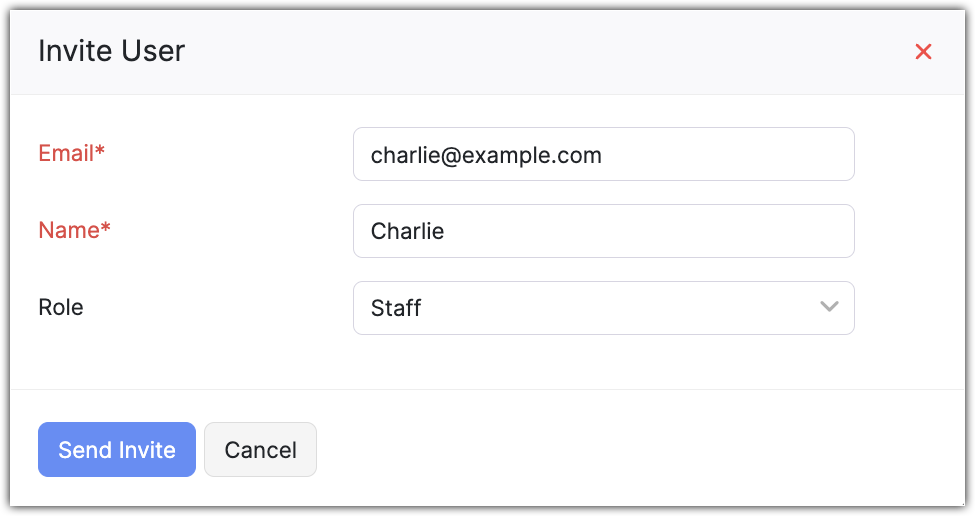975x516 pixels.
Task: Click the red asterisk beside Email
Action: coord(100,152)
